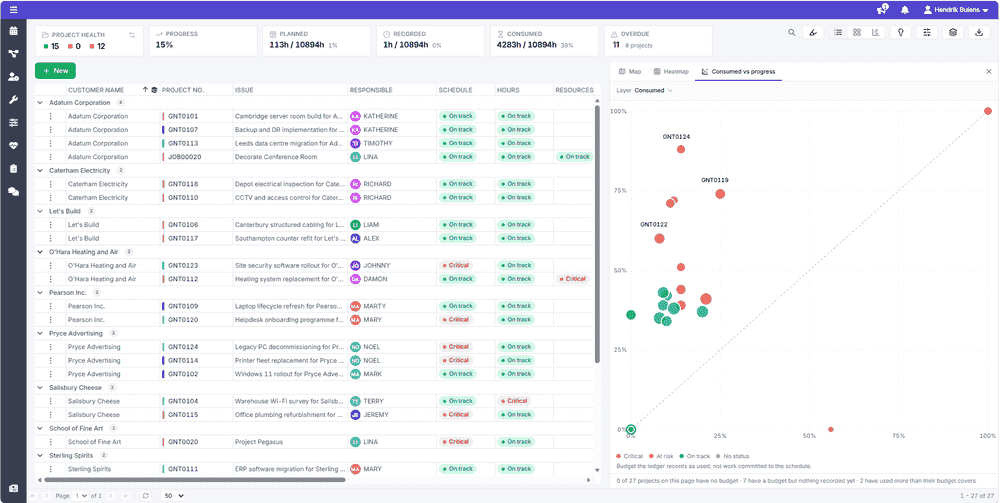
Task: Toggle the At risk legend entry
Action: click(661, 456)
